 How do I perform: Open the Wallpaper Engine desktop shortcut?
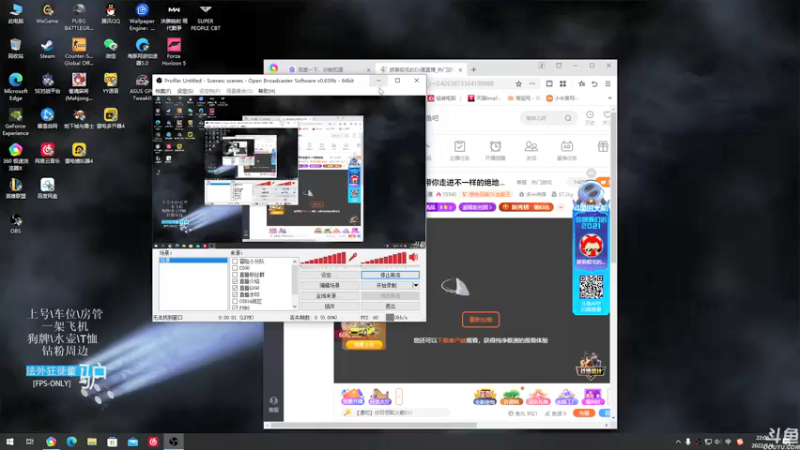(142, 17)
